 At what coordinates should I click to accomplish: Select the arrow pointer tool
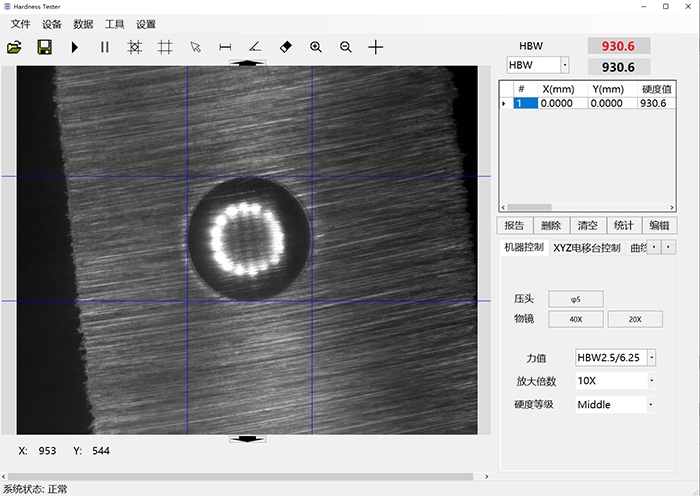point(196,47)
